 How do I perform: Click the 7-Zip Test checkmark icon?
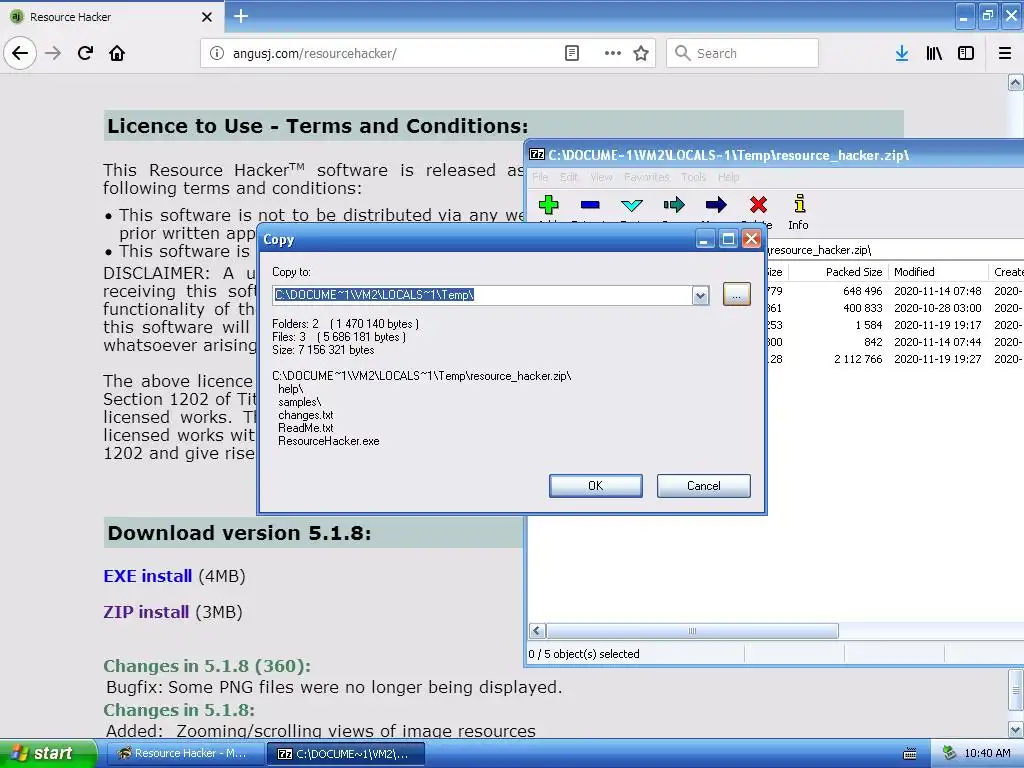632,205
